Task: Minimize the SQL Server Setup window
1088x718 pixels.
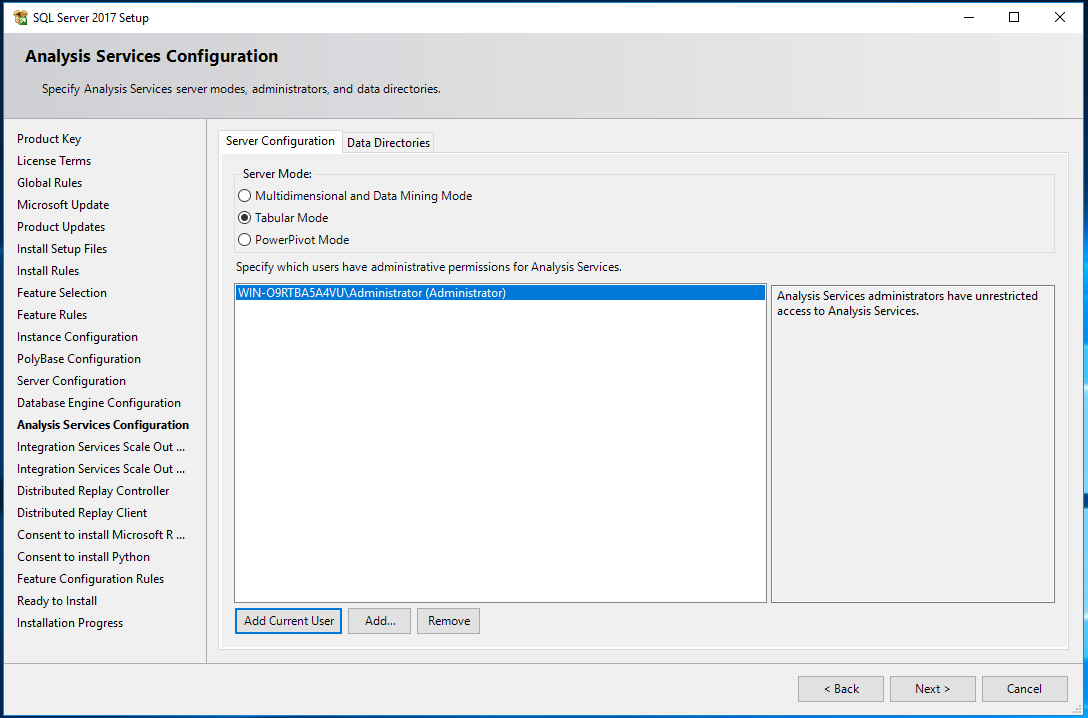Action: (968, 17)
